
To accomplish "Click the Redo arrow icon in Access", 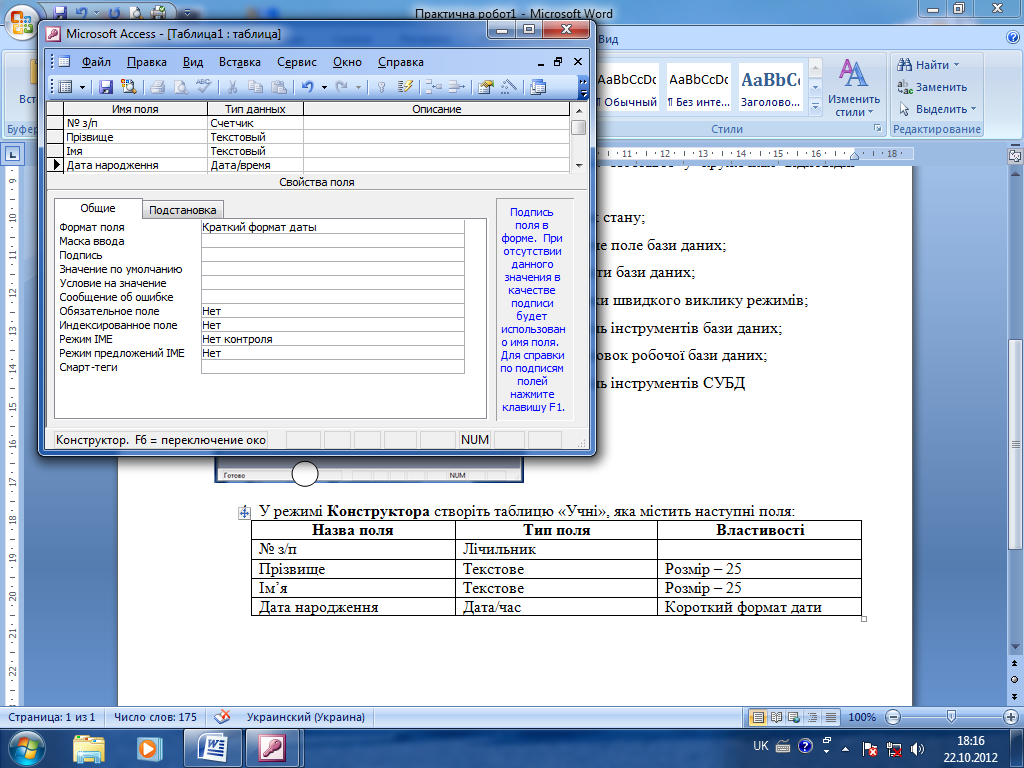I will tap(342, 87).
